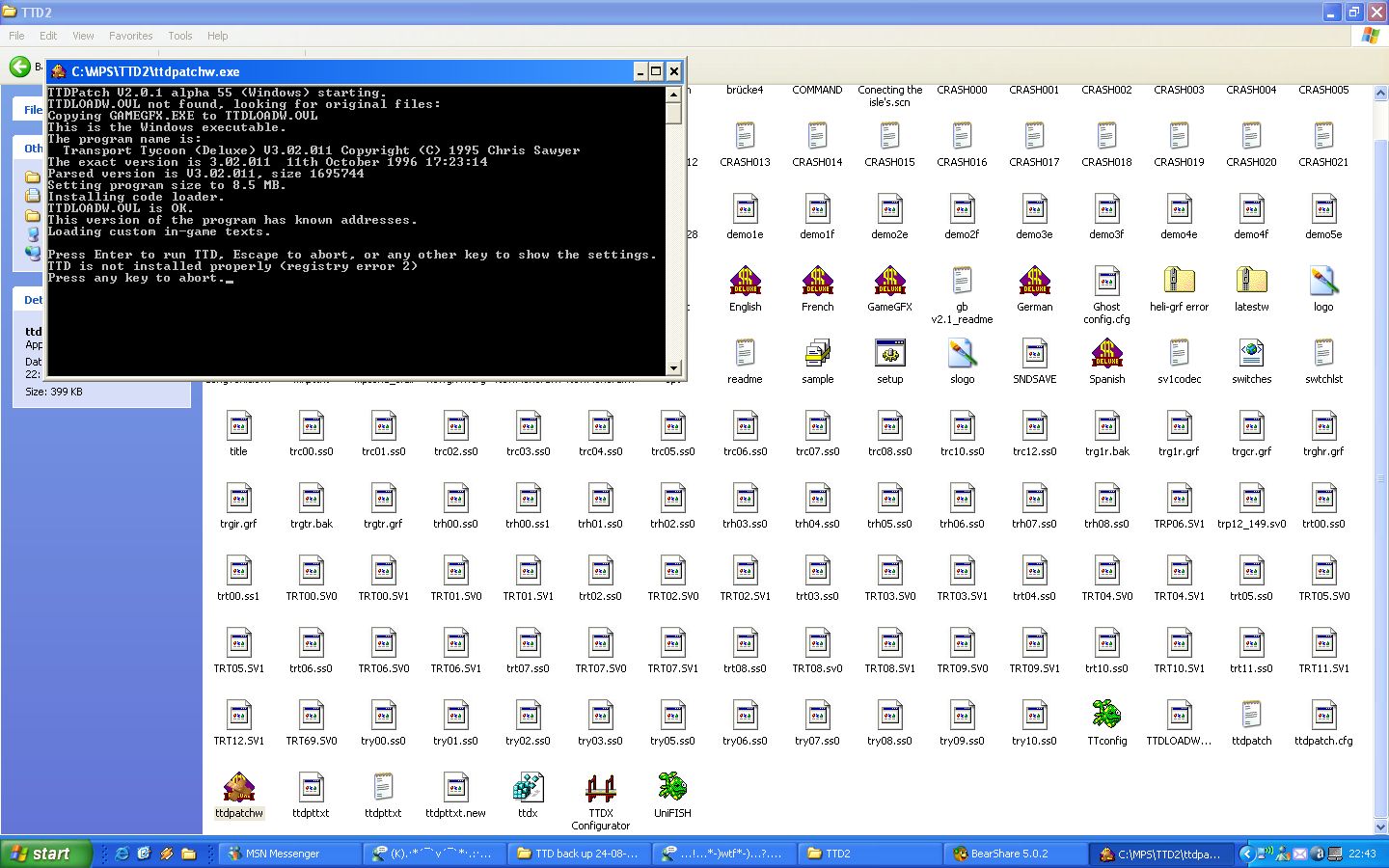Select the sv1codec text file
This screenshot has height=868, width=1389.
pos(1179,353)
